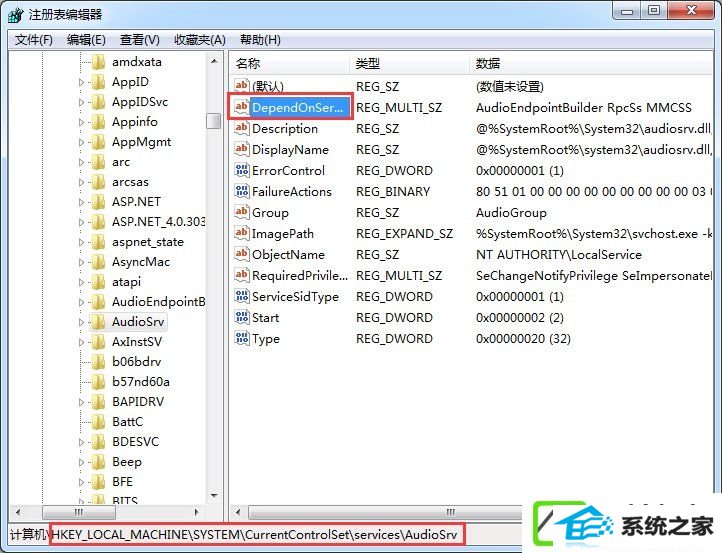Open the 编辑(E) menu
This screenshot has width=722, height=553.
(x=86, y=40)
